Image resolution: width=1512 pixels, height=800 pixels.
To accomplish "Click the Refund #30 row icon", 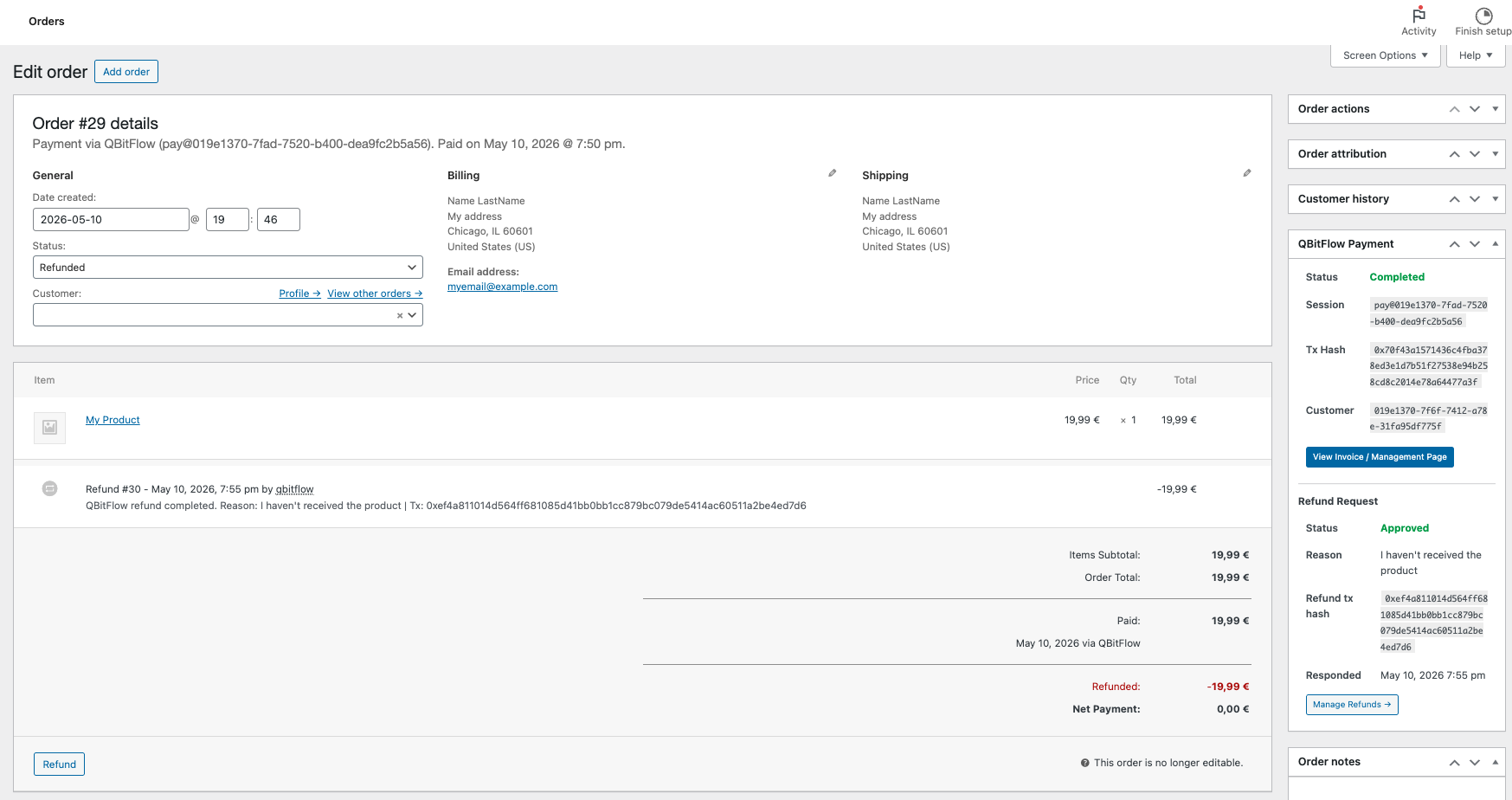I will [x=50, y=488].
